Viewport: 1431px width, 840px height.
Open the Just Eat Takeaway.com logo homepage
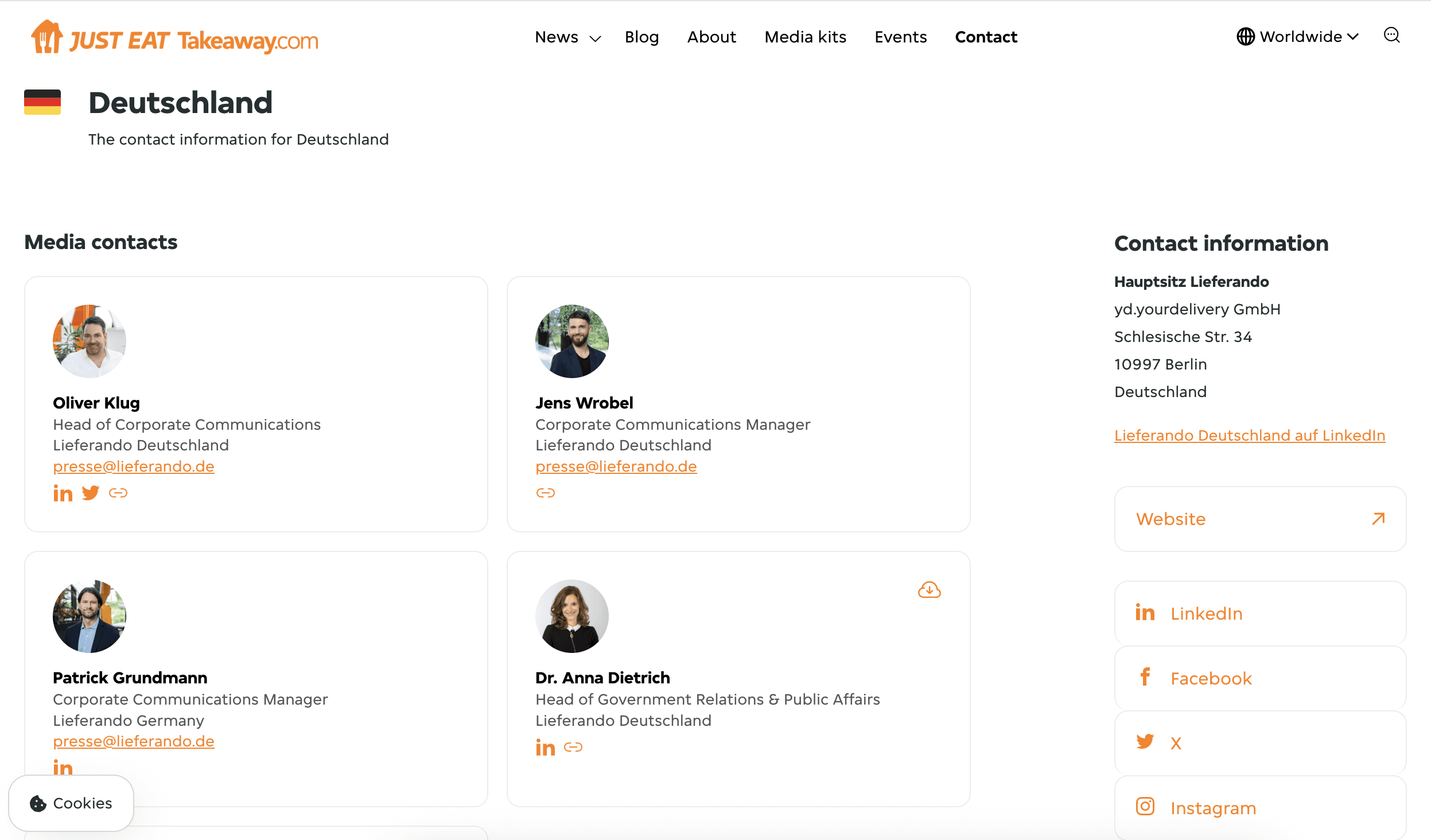coord(174,37)
